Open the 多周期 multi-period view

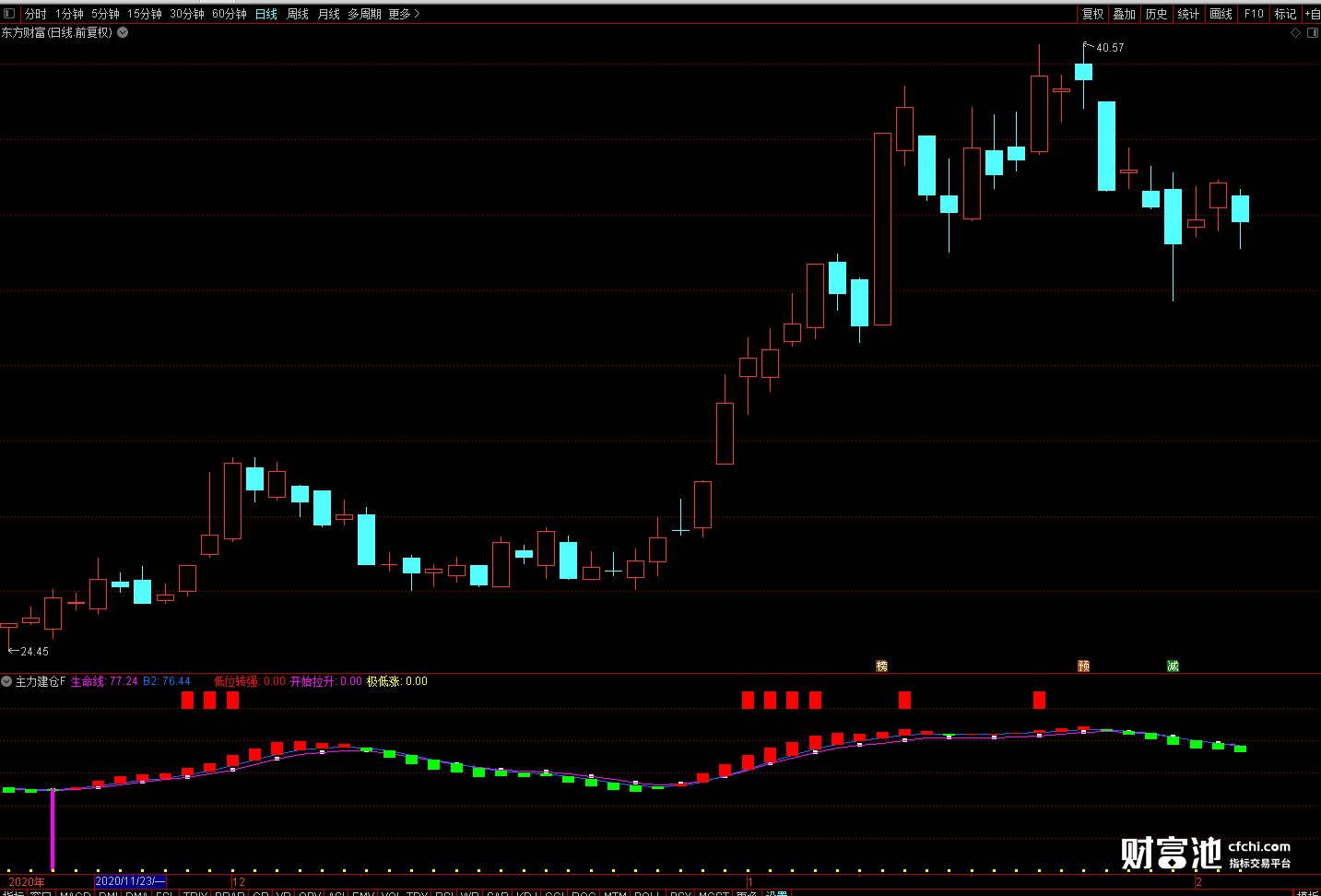click(364, 14)
